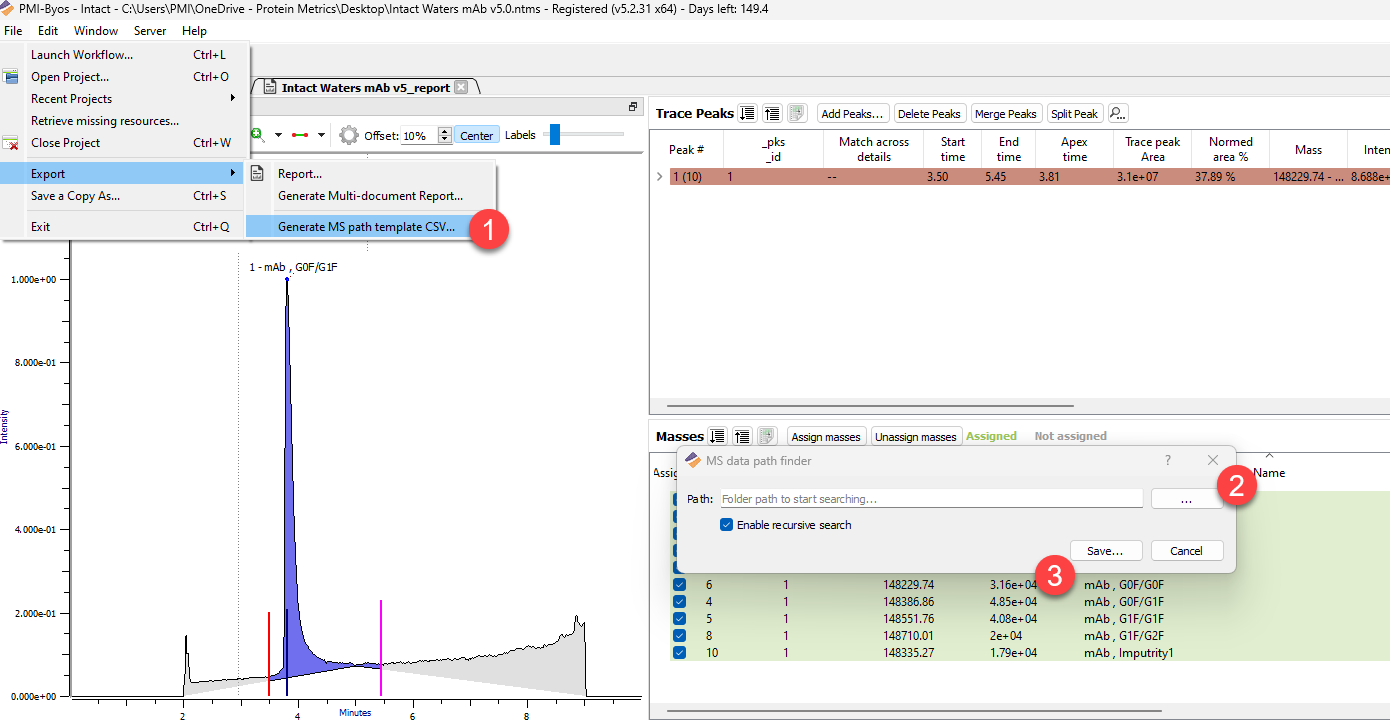Click the Trace Peaks search magnifier icon

pos(1117,114)
